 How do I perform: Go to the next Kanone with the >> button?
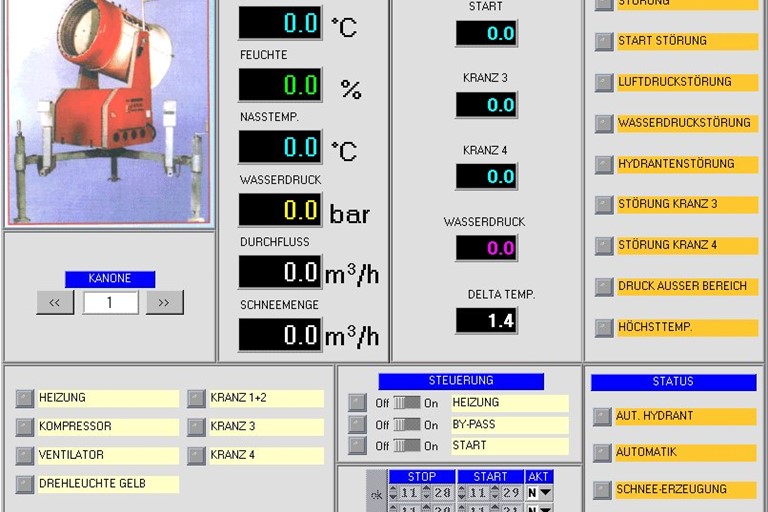click(x=164, y=302)
